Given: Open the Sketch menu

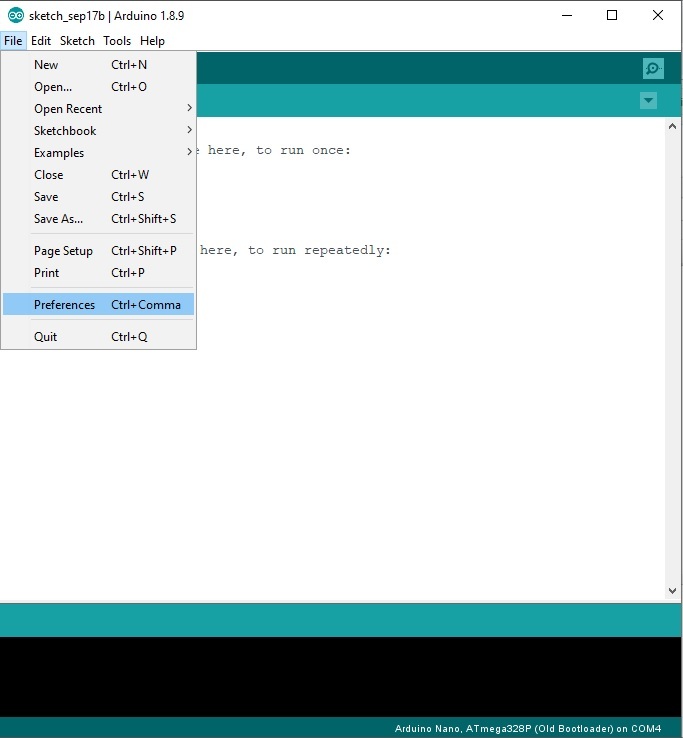Looking at the screenshot, I should 77,41.
